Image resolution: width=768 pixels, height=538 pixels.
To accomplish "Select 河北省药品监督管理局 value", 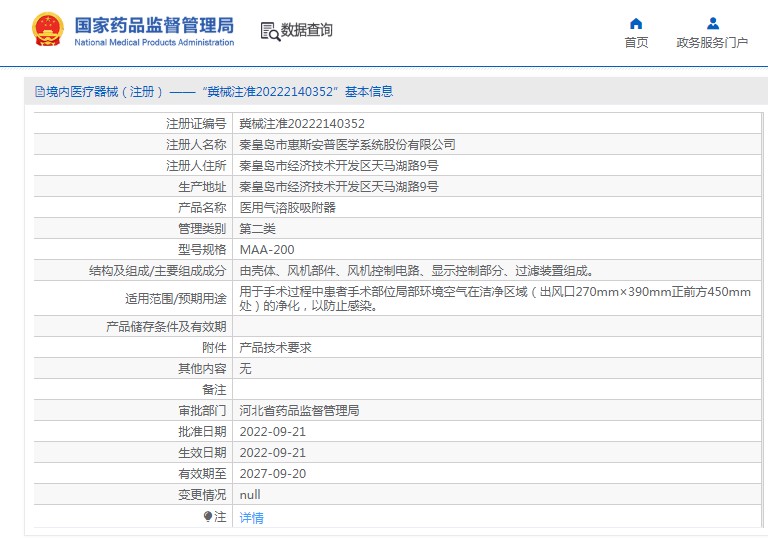I will (x=299, y=411).
